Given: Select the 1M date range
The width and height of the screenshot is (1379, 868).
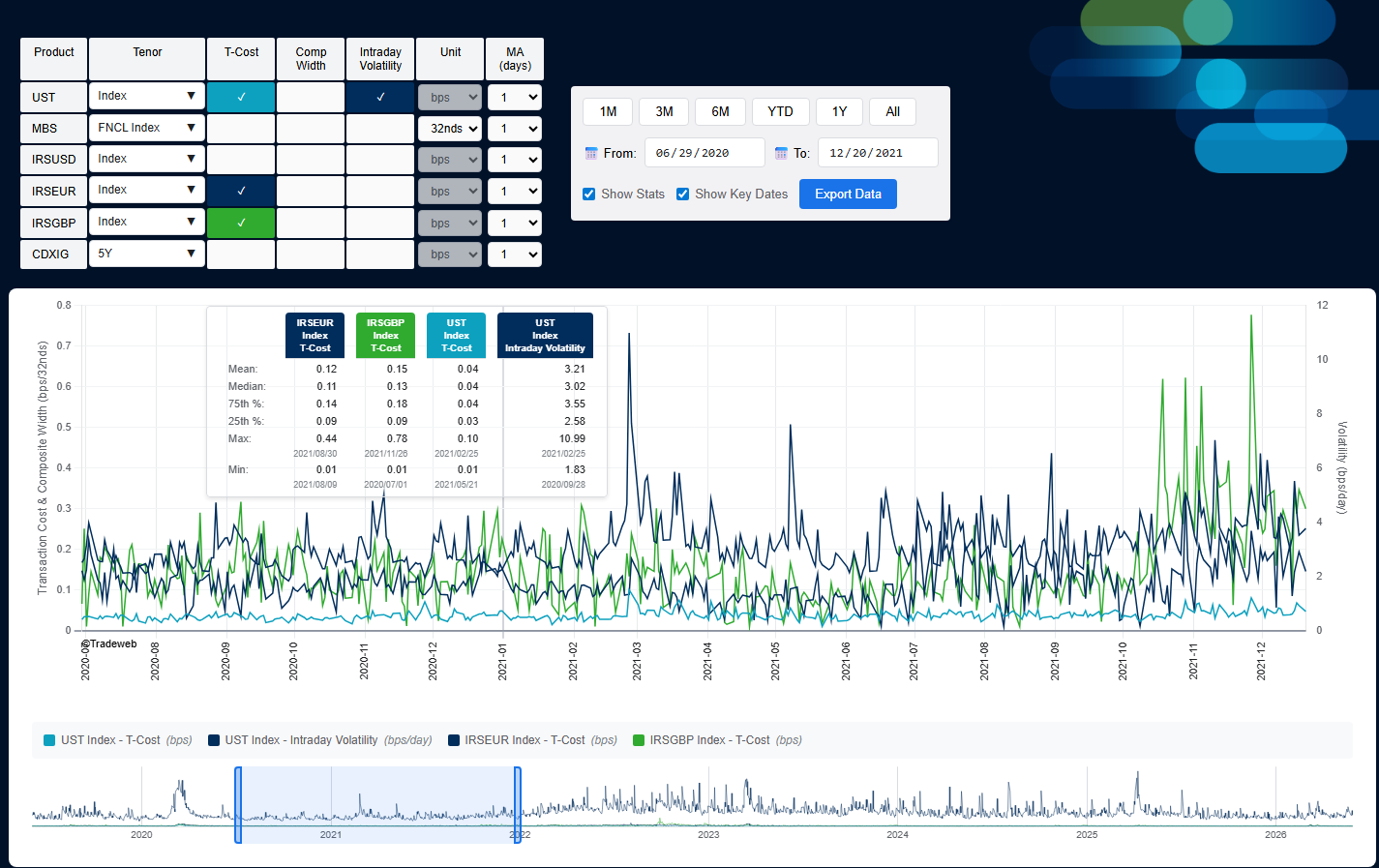Looking at the screenshot, I should [608, 111].
